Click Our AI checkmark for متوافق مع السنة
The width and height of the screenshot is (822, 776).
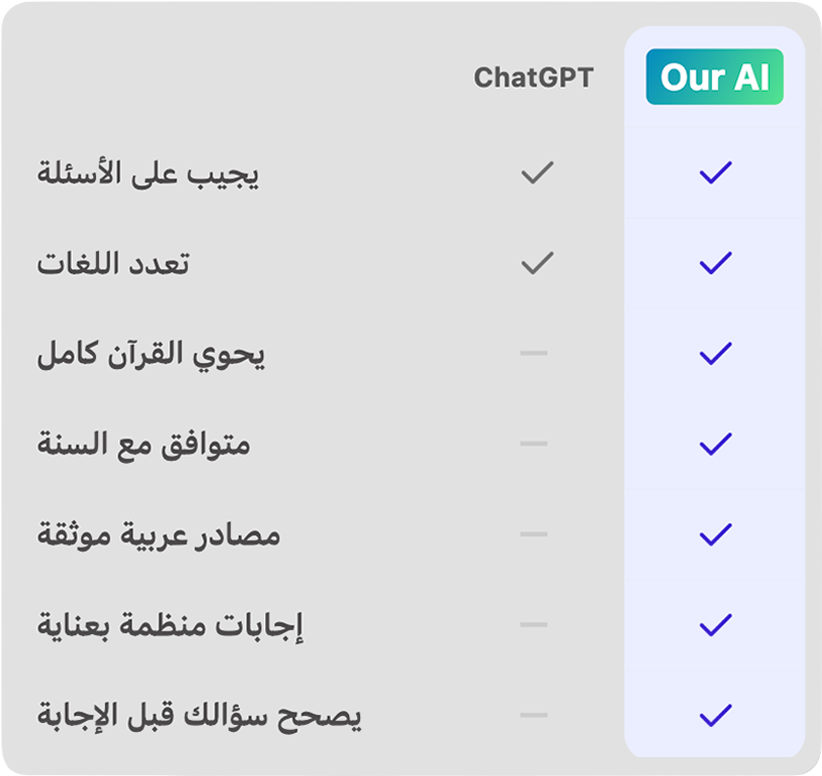[716, 443]
